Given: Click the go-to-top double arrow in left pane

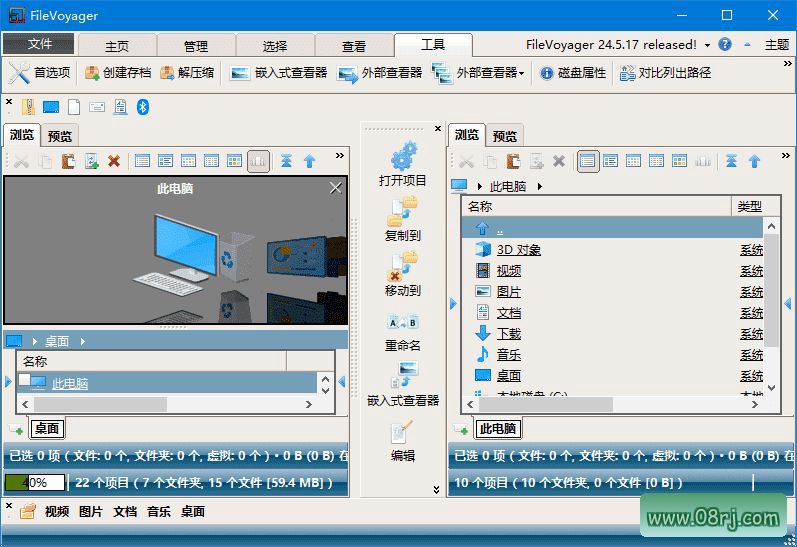Looking at the screenshot, I should tap(287, 161).
